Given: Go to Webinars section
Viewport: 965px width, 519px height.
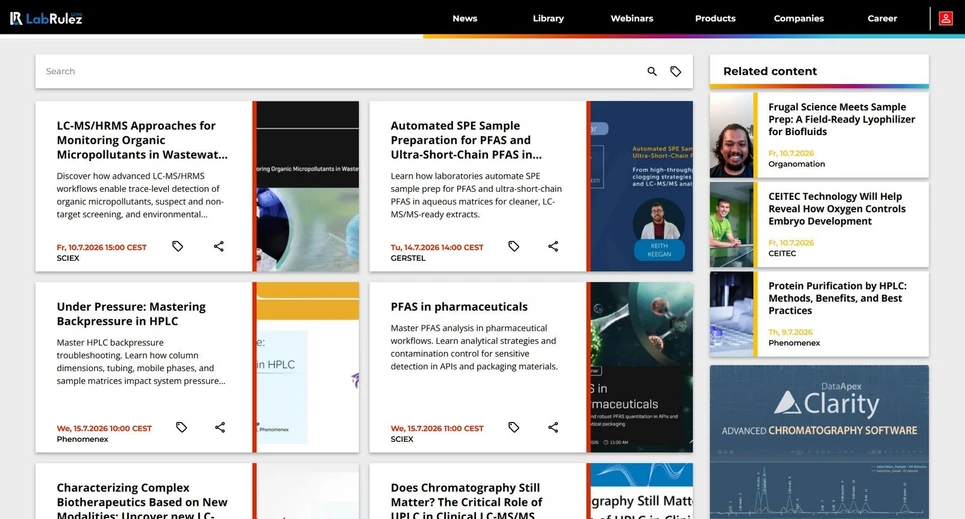Looking at the screenshot, I should pyautogui.click(x=632, y=18).
